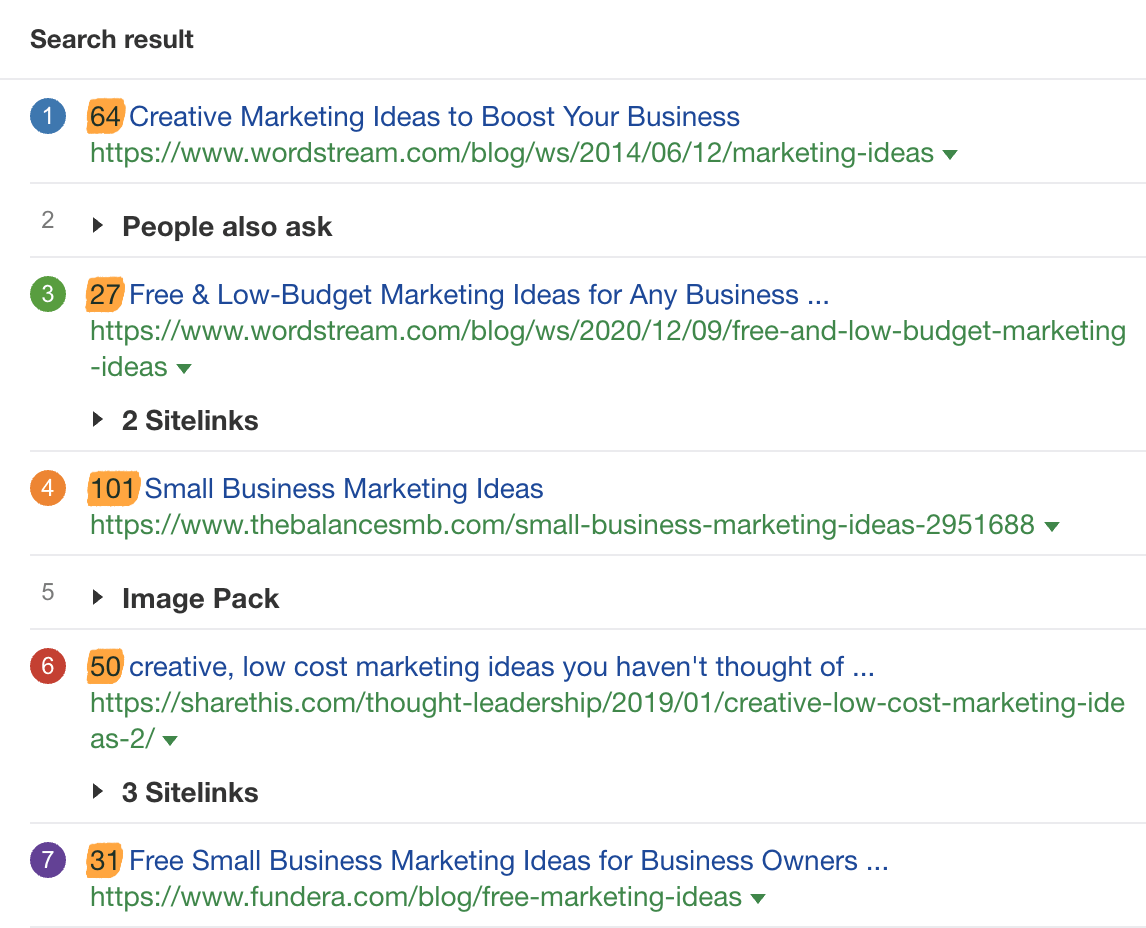Open dropdown arrow next to wordstream marketing-ideas URL
The width and height of the screenshot is (1146, 928).
pos(950,154)
